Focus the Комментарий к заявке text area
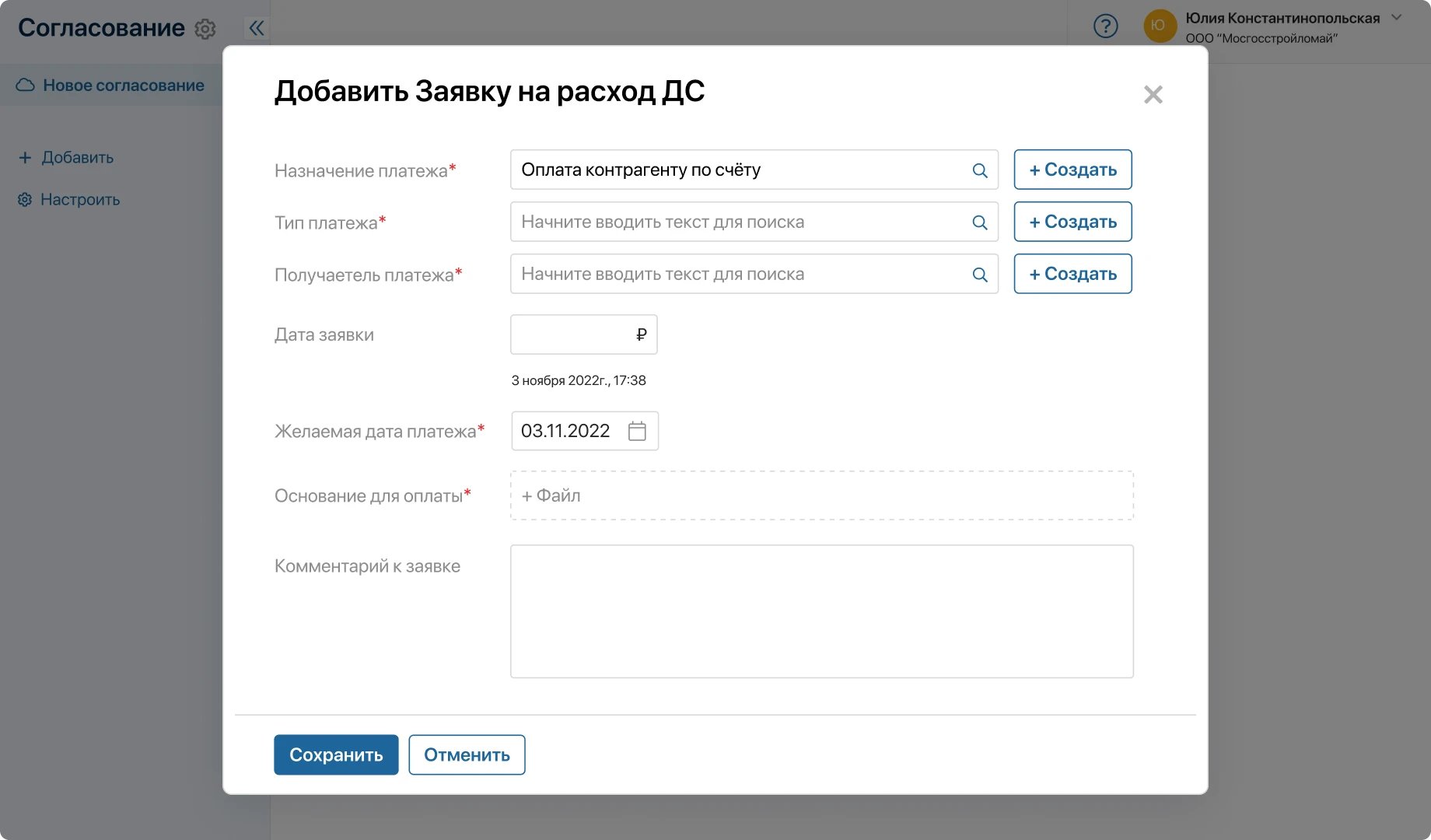 (821, 611)
